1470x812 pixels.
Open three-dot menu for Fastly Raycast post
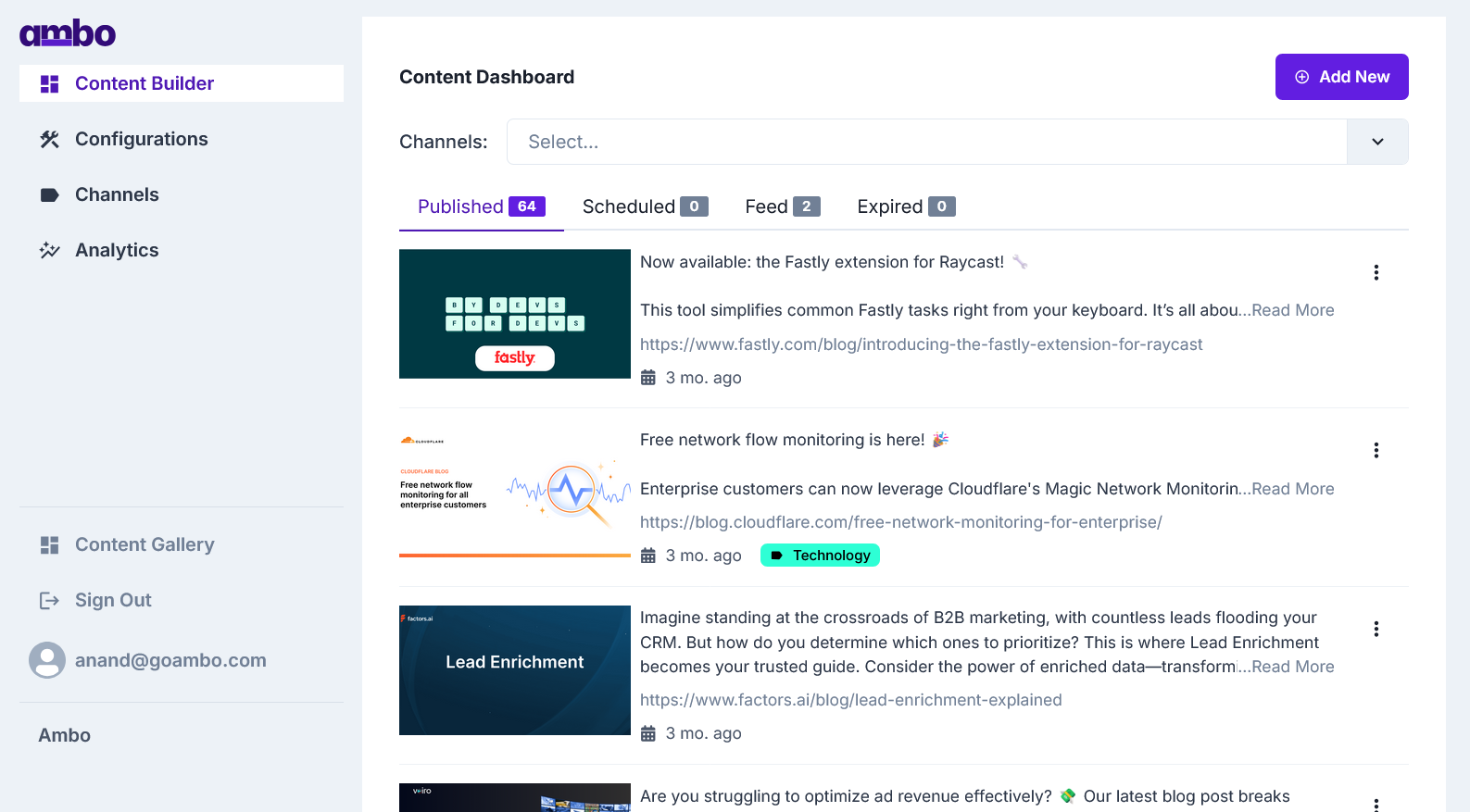pos(1376,272)
